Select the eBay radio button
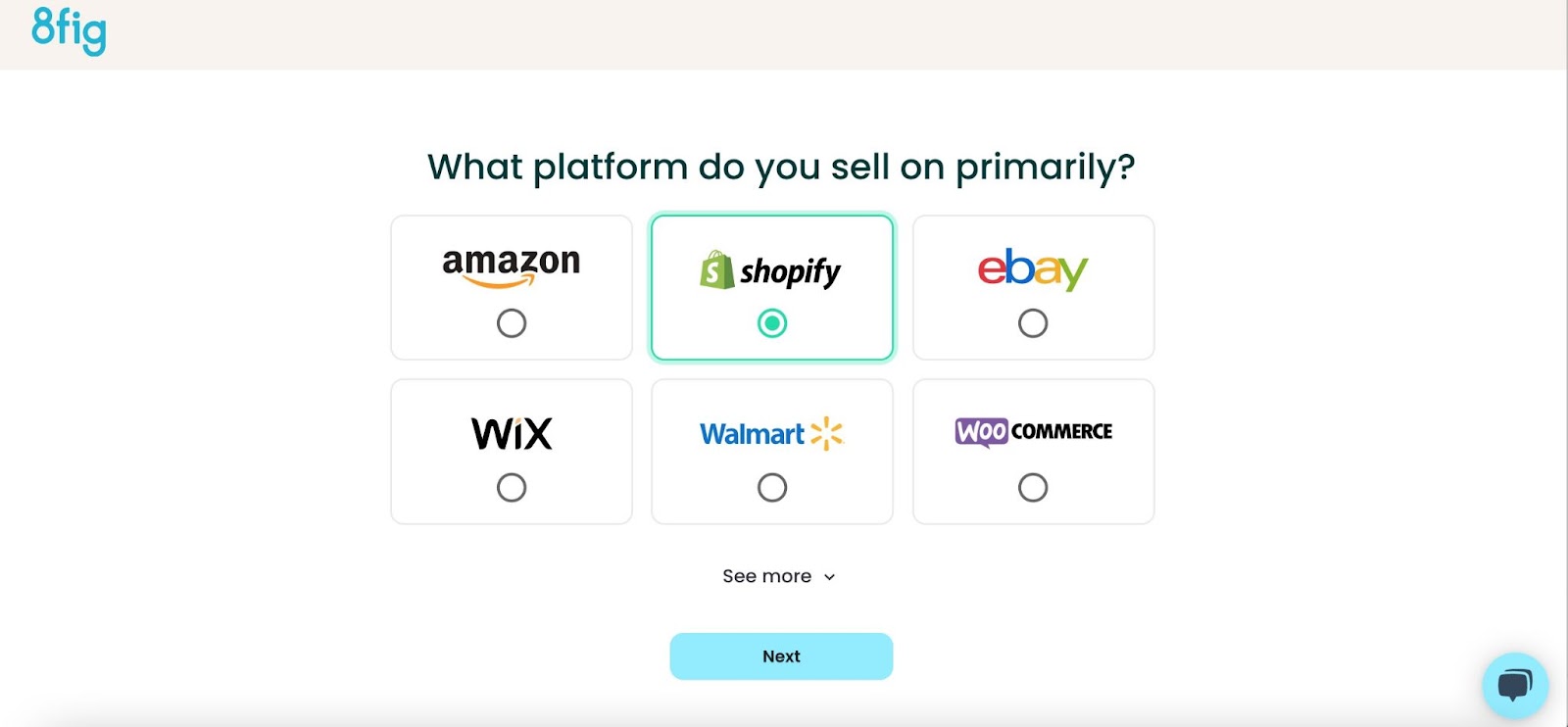 [1033, 323]
